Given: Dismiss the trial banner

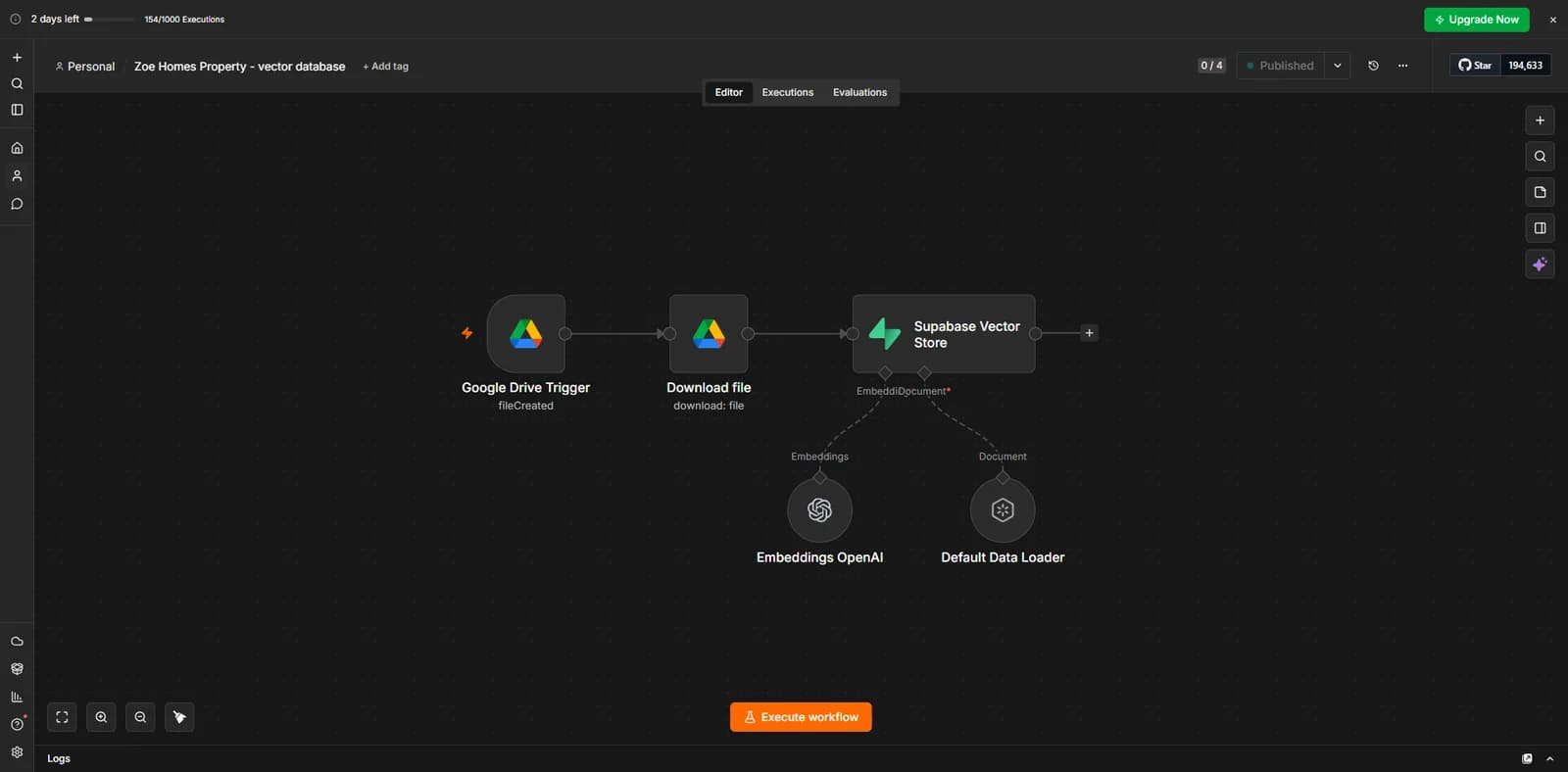Looking at the screenshot, I should (x=1552, y=20).
